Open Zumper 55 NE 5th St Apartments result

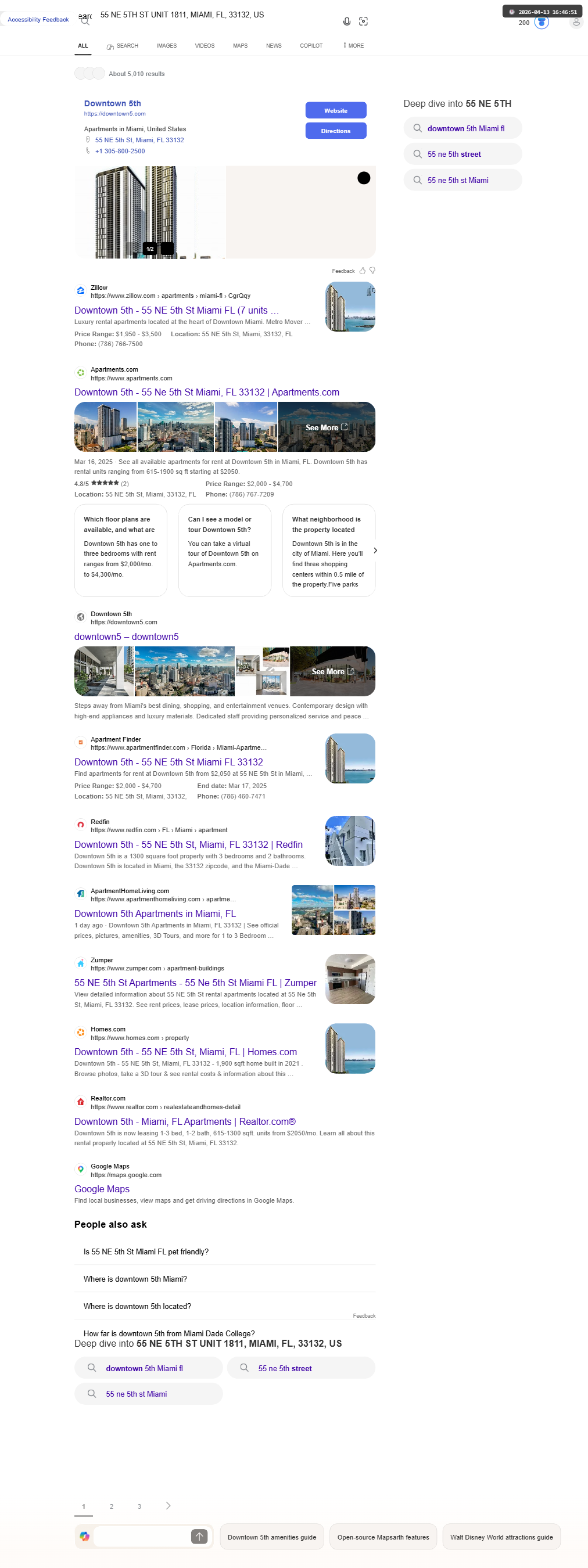195,983
